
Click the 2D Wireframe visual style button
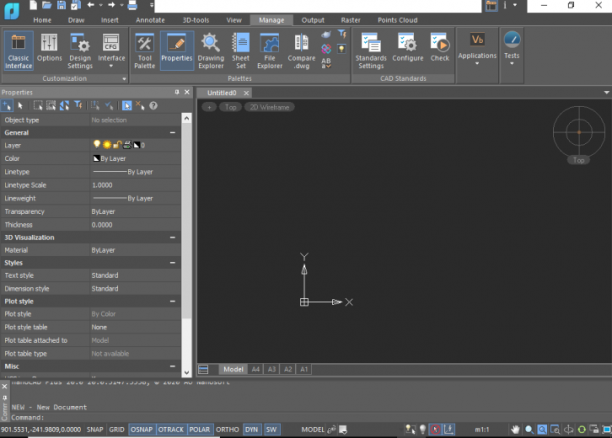click(269, 107)
